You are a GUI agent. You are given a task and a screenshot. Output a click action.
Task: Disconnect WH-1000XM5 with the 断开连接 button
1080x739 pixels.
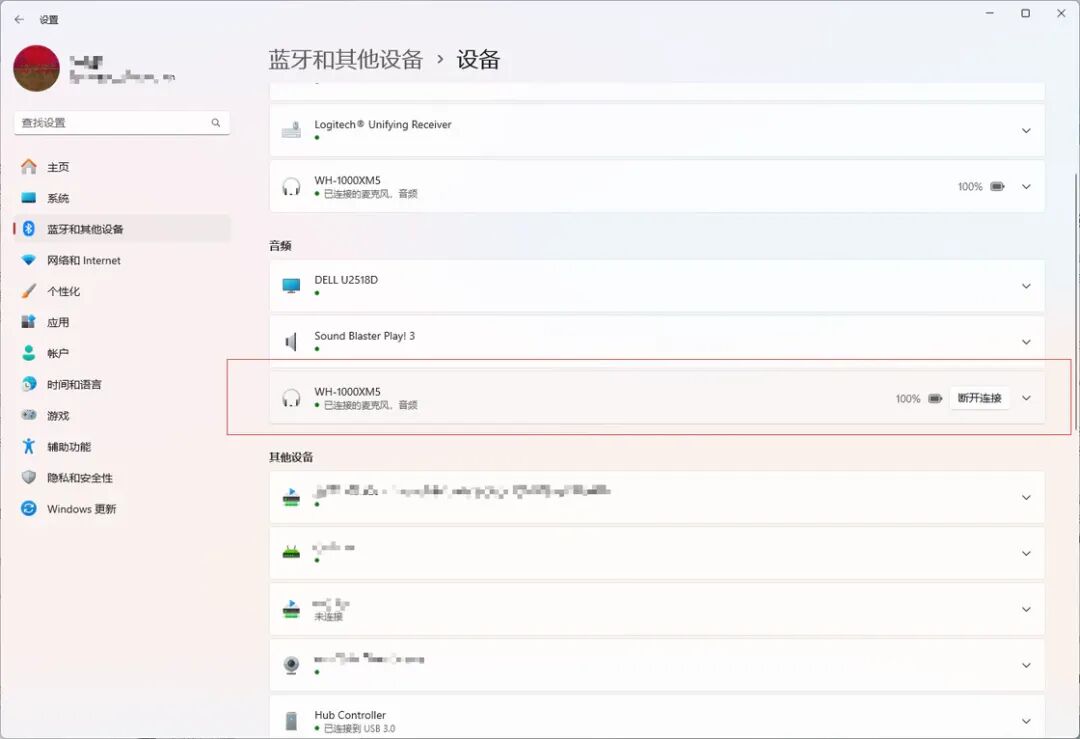(979, 398)
